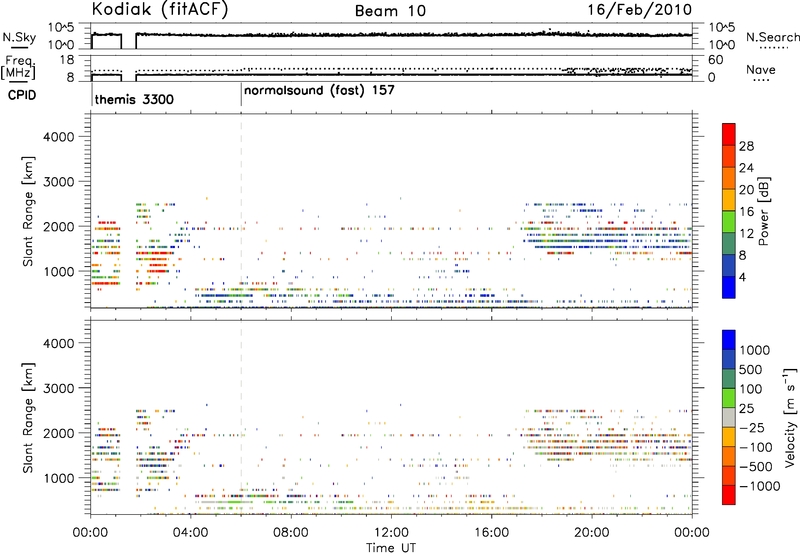The height and width of the screenshot is (554, 800).
Task: Click the 'themis 3300' CPID text
Action: pos(134,99)
